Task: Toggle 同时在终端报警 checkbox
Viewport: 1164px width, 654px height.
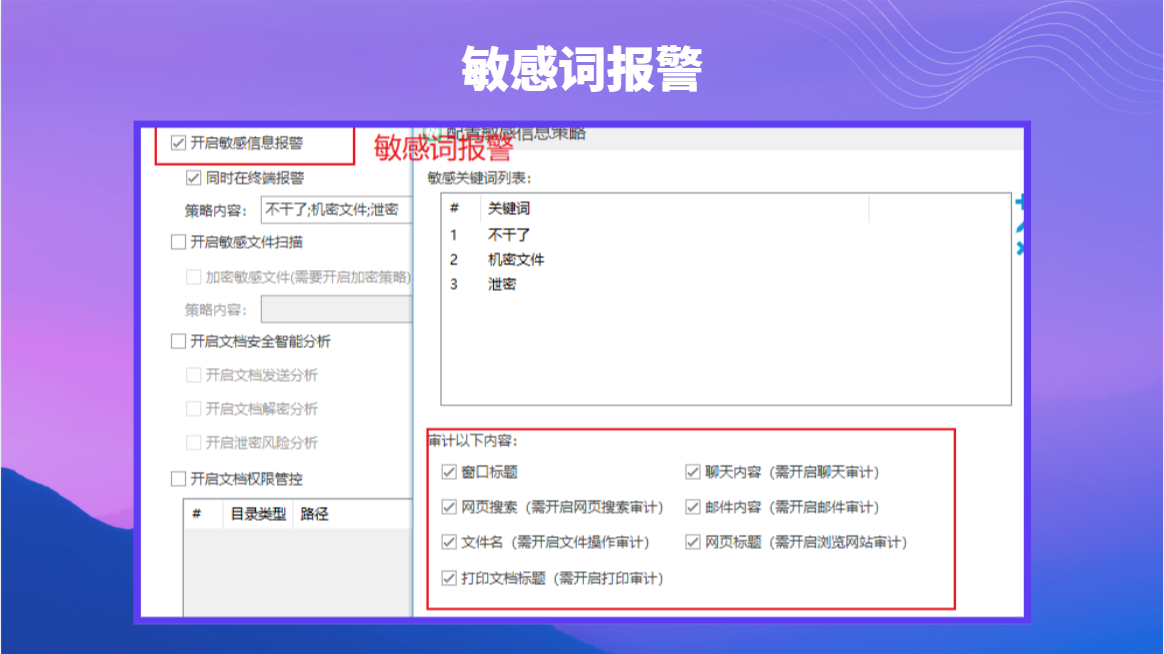Action: click(x=194, y=177)
